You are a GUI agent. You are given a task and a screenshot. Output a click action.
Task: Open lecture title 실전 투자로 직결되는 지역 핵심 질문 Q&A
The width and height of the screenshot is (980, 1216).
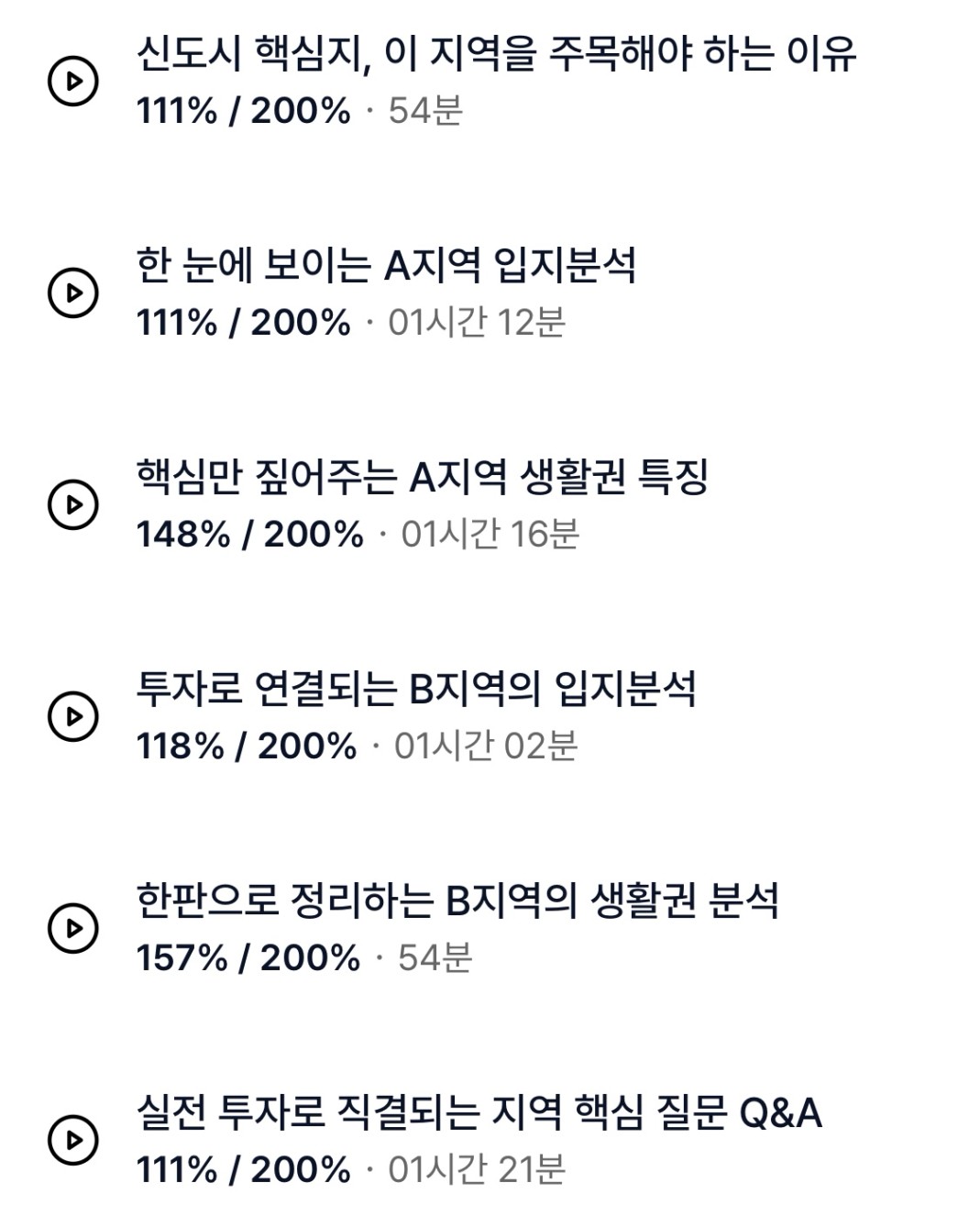479,1112
